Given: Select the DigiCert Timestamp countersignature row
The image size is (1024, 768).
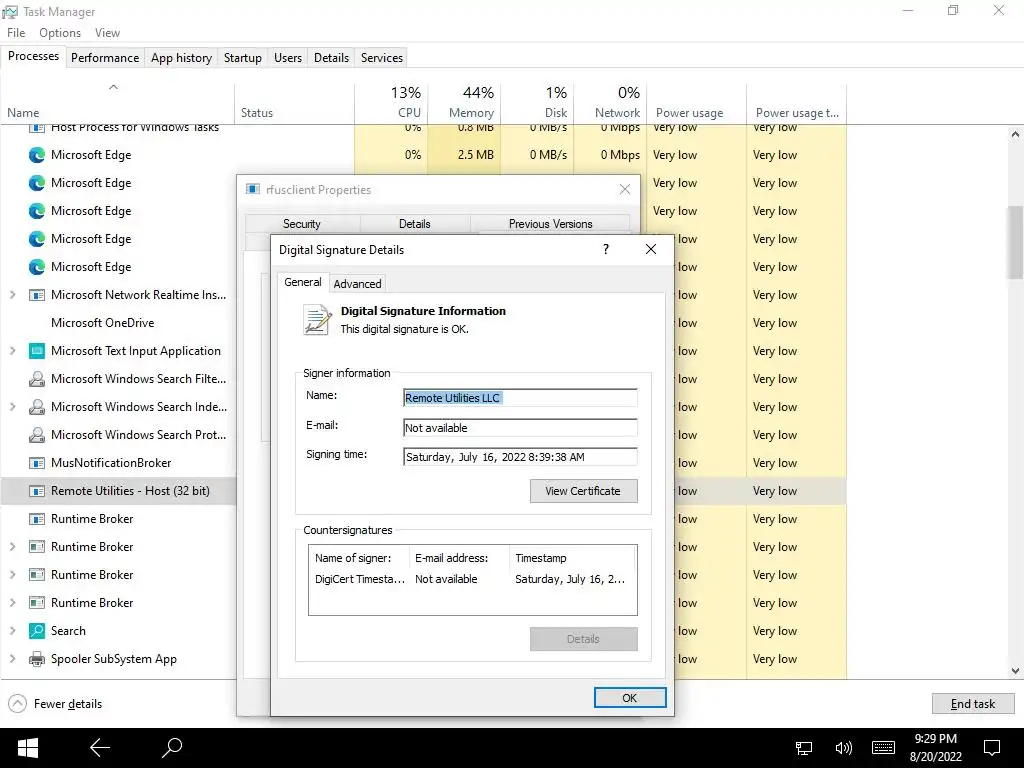Looking at the screenshot, I should pos(472,579).
